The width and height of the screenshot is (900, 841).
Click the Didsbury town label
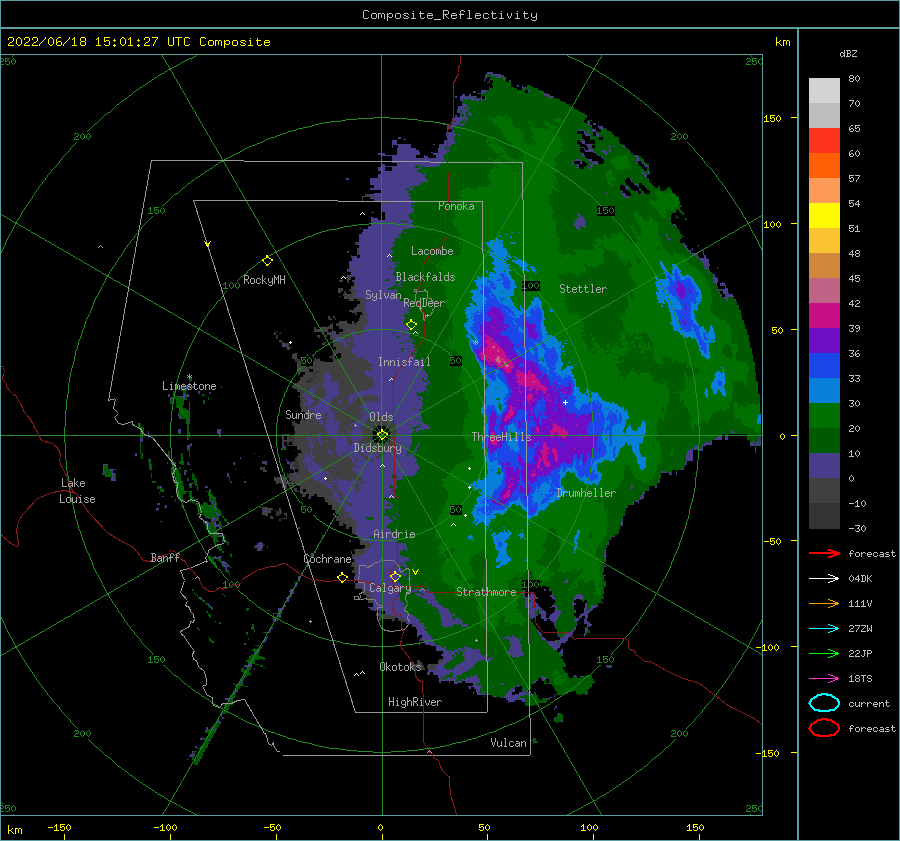click(x=377, y=448)
